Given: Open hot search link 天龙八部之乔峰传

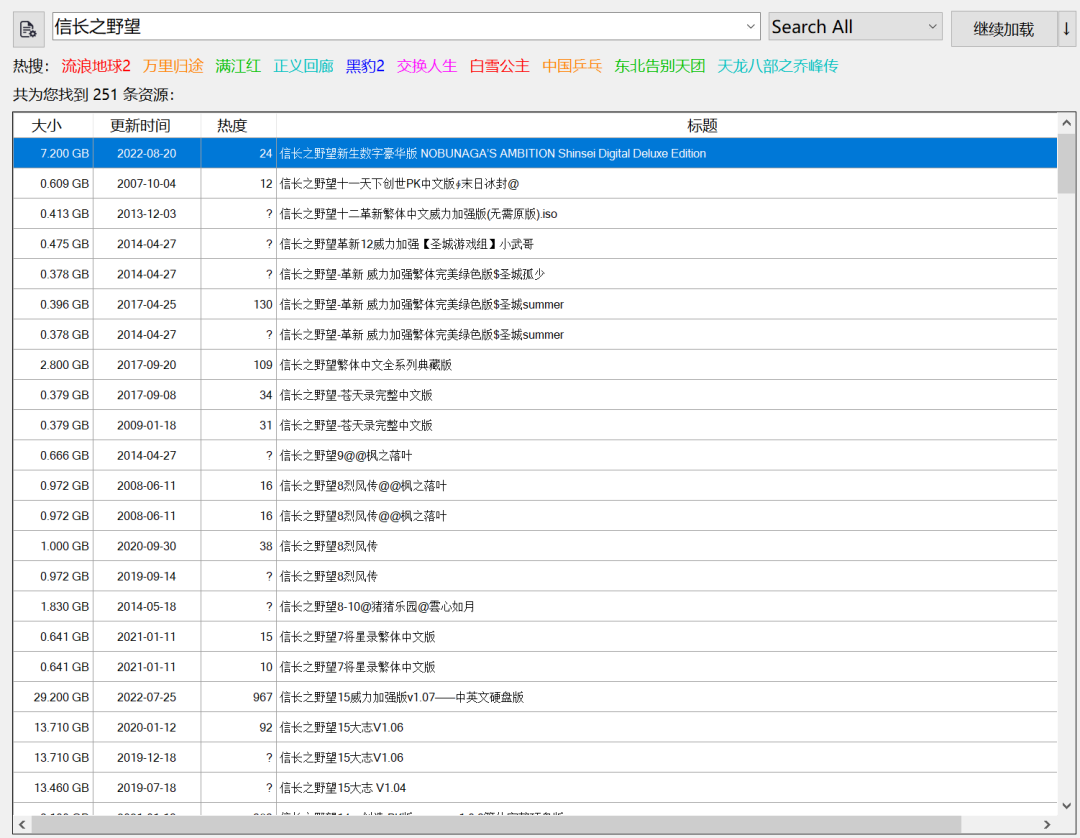Looking at the screenshot, I should [778, 66].
